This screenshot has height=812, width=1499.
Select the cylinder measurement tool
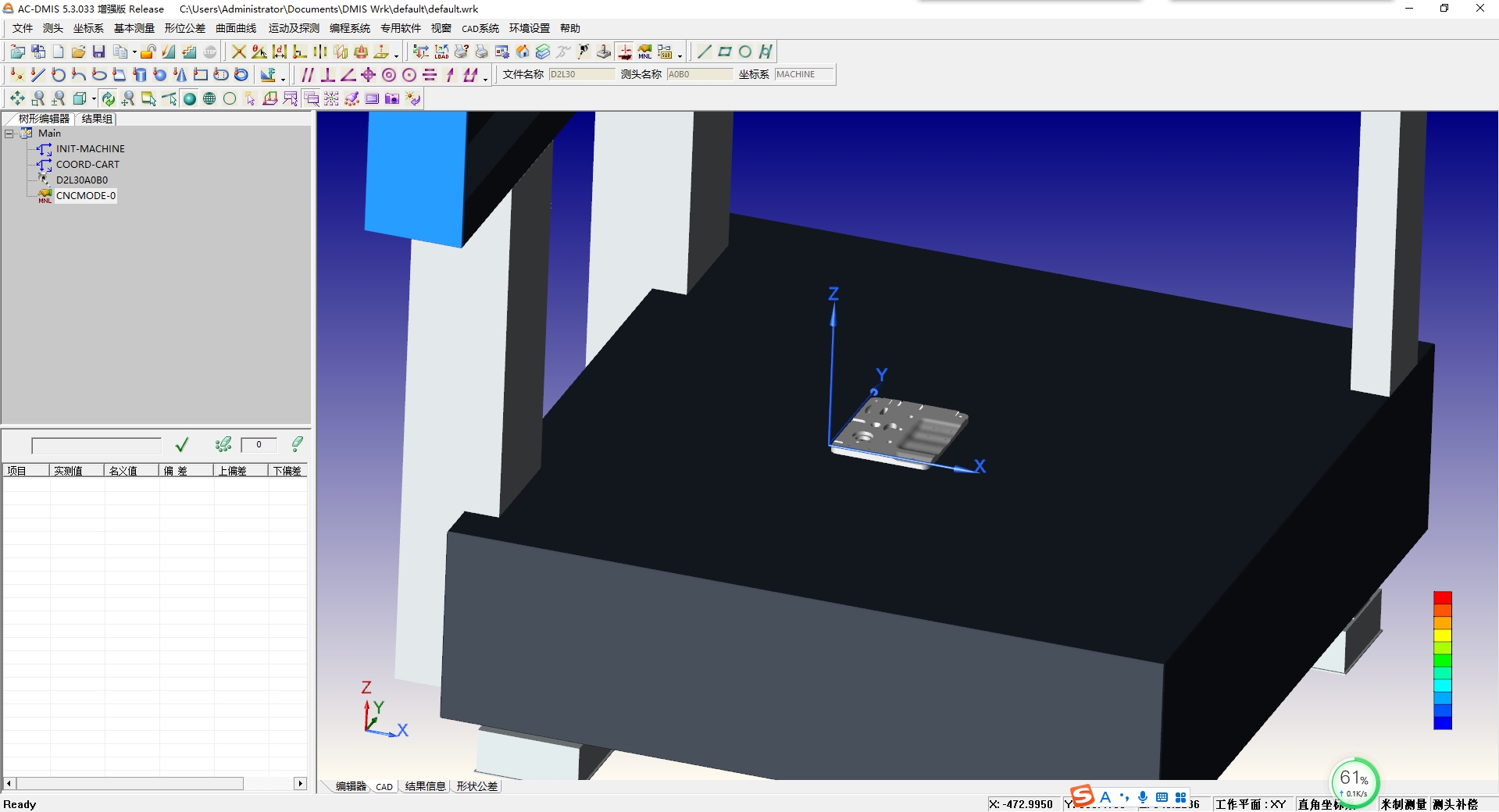click(x=140, y=75)
